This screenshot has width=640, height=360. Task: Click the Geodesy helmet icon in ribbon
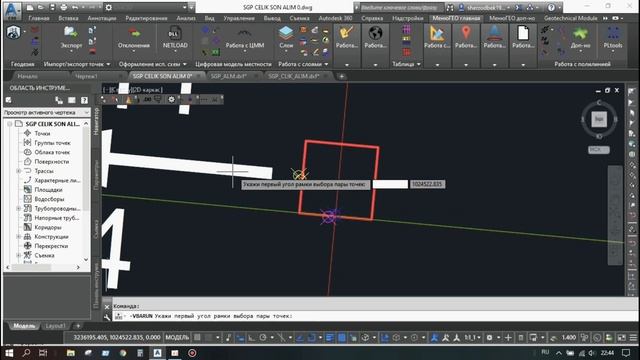click(x=14, y=33)
